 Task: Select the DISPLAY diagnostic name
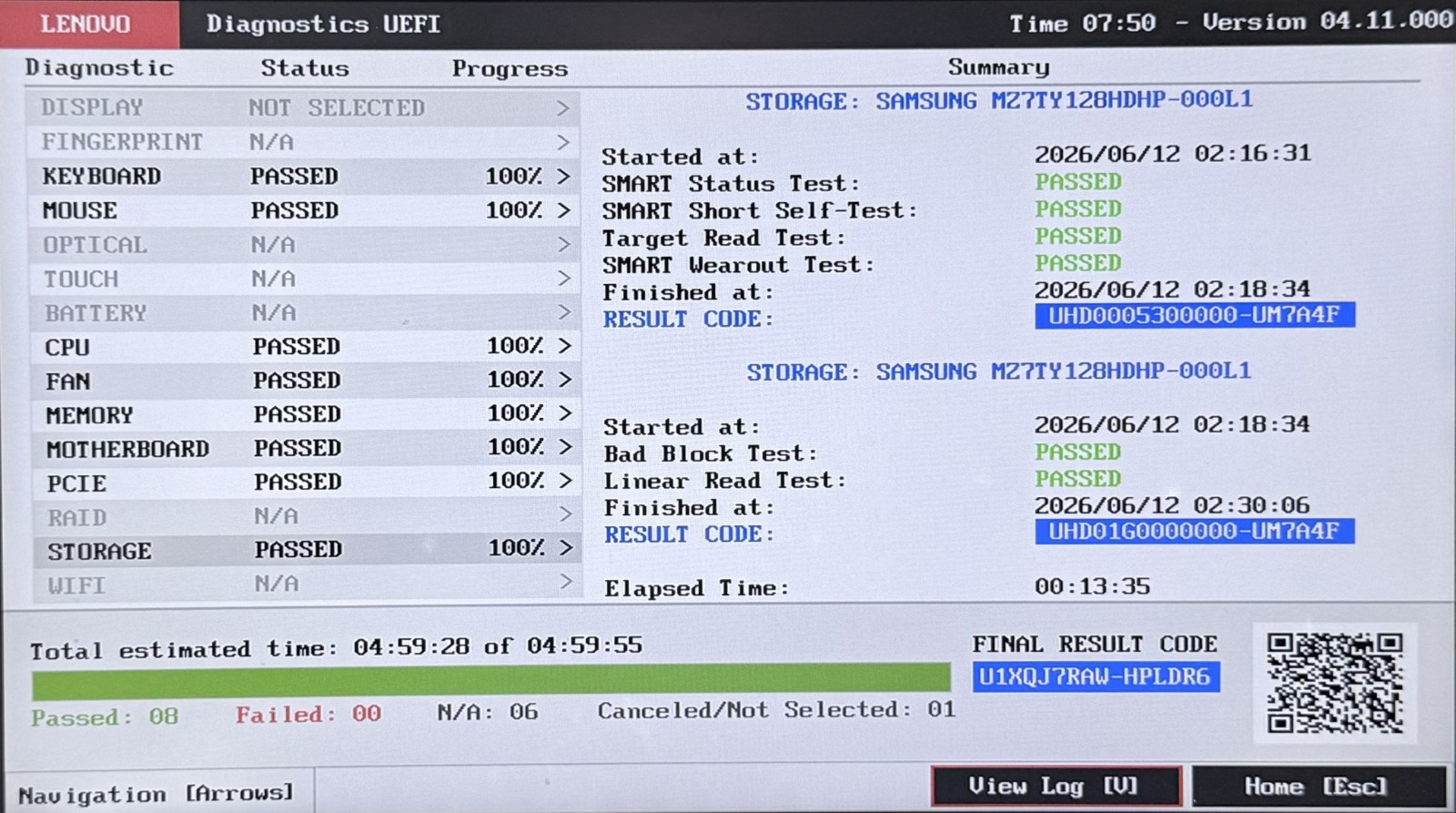pos(92,108)
